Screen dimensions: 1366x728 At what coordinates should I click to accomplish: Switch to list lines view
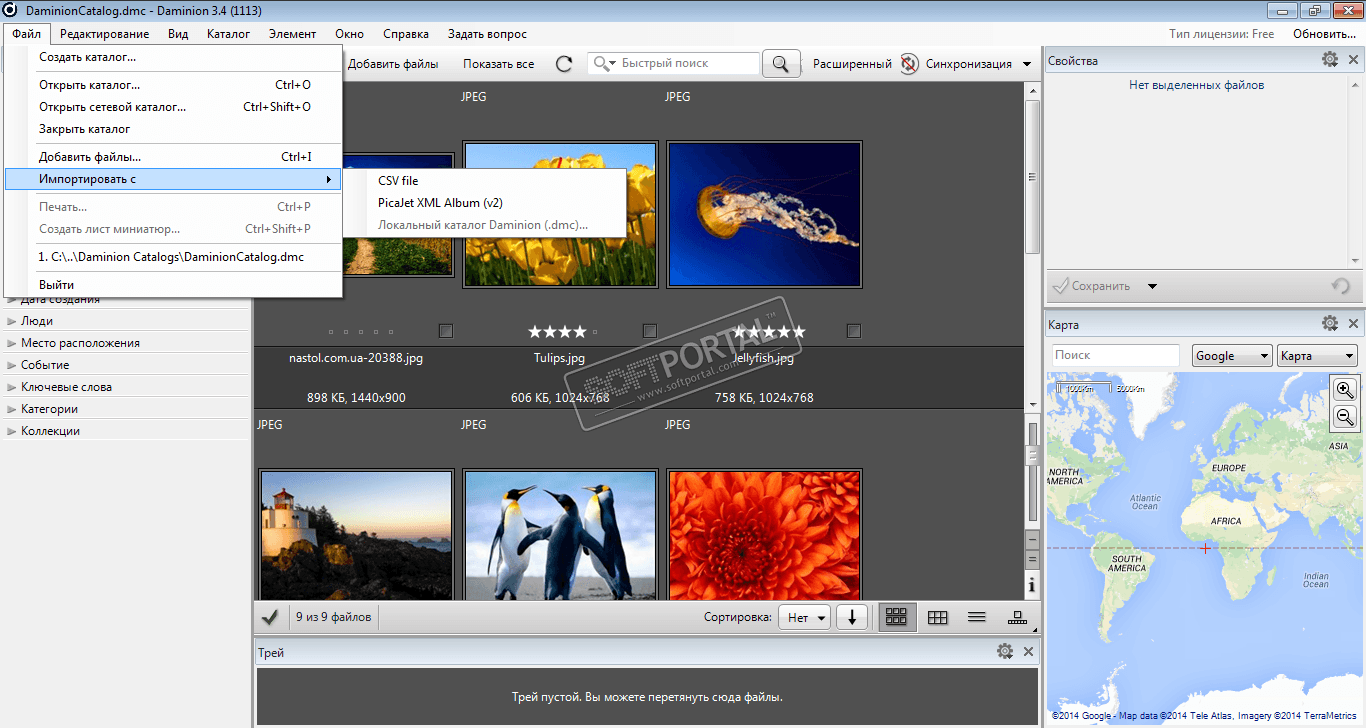click(977, 617)
